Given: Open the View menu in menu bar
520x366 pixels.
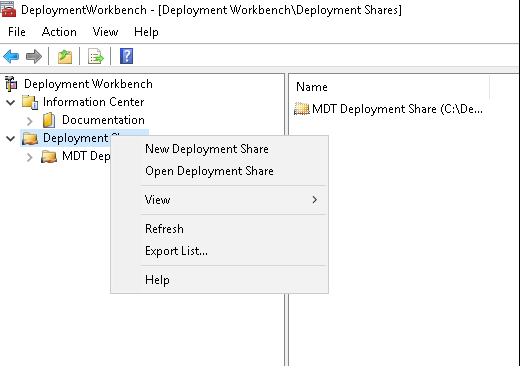Looking at the screenshot, I should [x=105, y=32].
